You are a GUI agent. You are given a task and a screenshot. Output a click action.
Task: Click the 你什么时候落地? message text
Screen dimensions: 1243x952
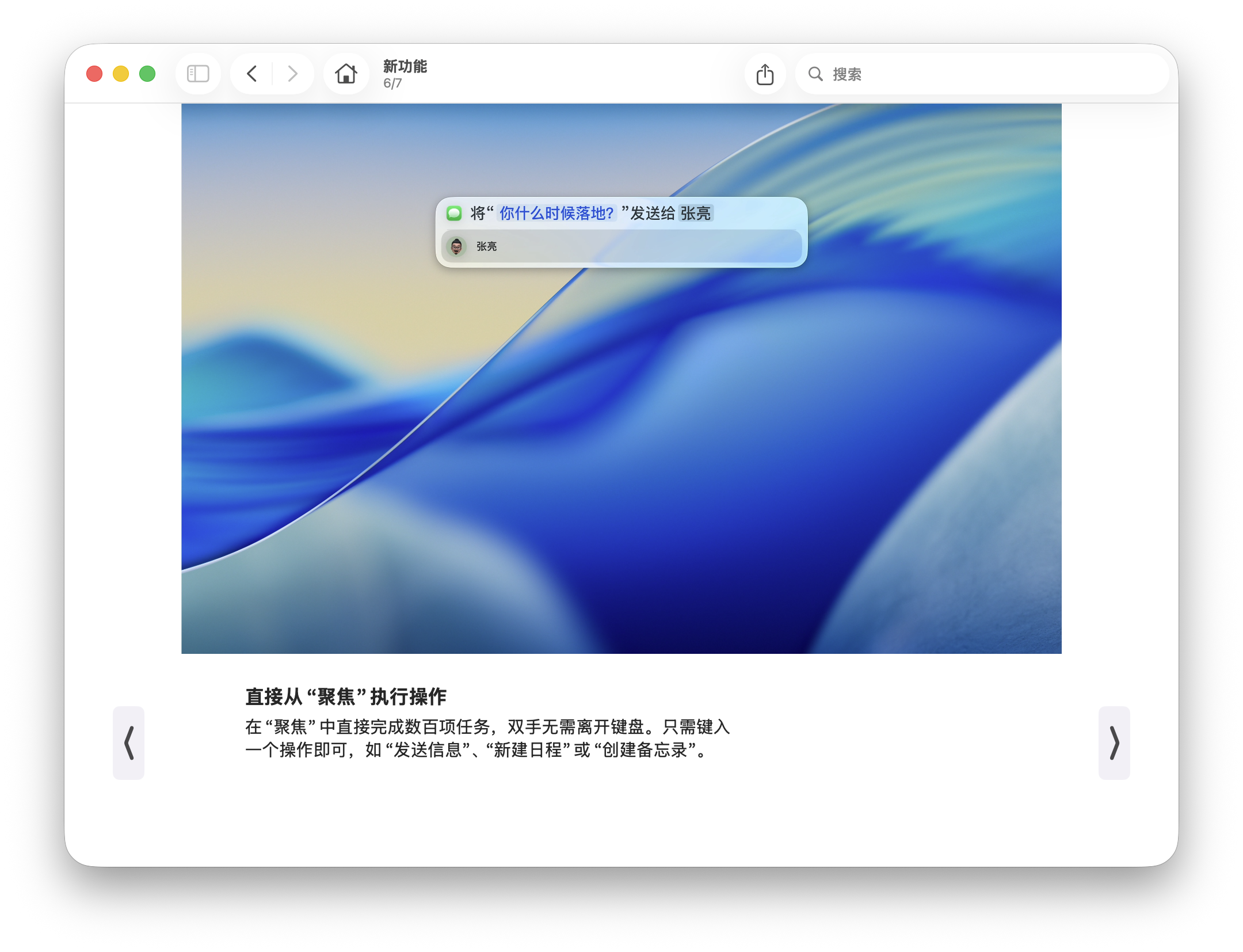[x=556, y=214]
